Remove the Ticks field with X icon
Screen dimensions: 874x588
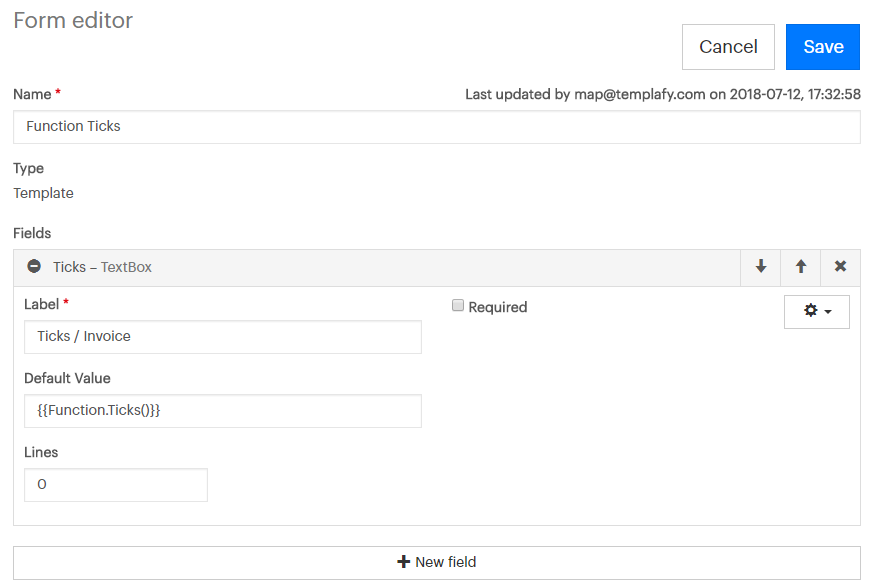pyautogui.click(x=840, y=267)
